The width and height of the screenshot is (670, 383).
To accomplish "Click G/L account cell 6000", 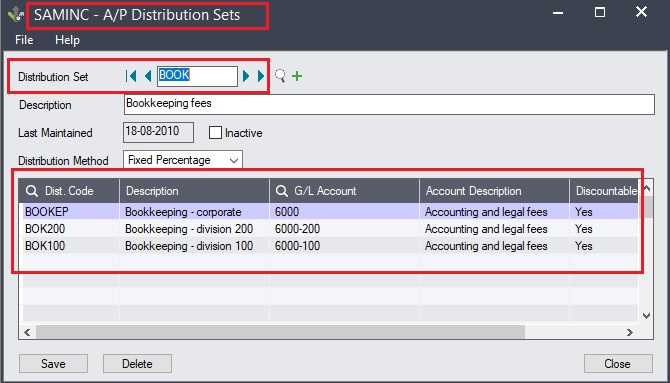I will [x=344, y=212].
